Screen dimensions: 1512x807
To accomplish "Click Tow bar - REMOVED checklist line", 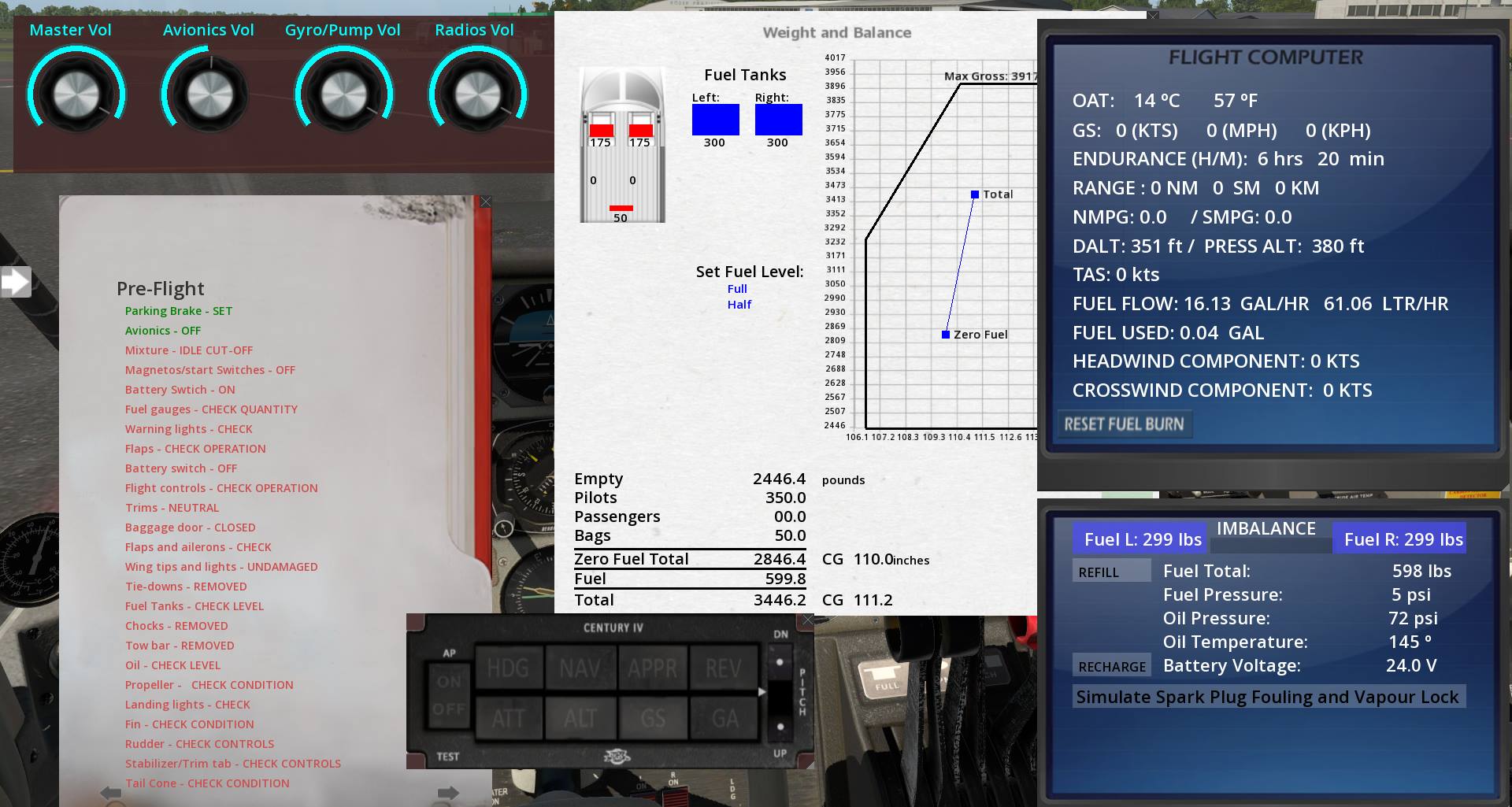I will 180,646.
